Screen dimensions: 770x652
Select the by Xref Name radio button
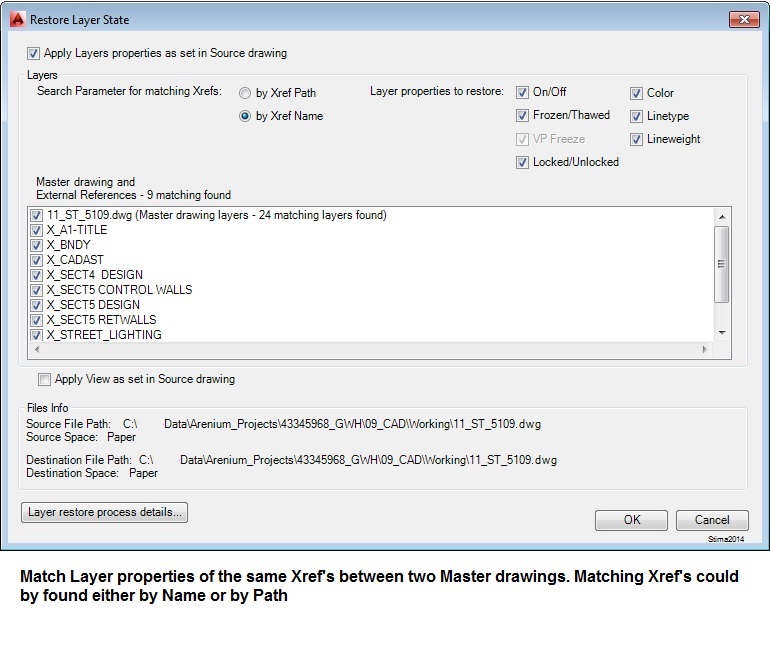click(x=245, y=116)
